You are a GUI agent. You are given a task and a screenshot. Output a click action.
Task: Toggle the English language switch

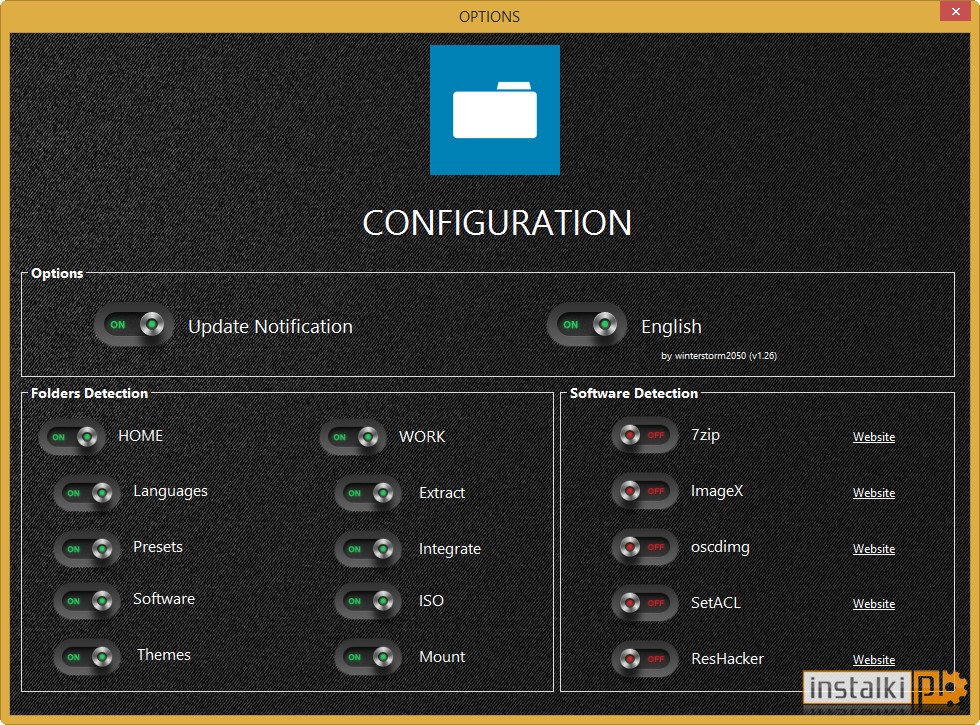click(x=586, y=324)
